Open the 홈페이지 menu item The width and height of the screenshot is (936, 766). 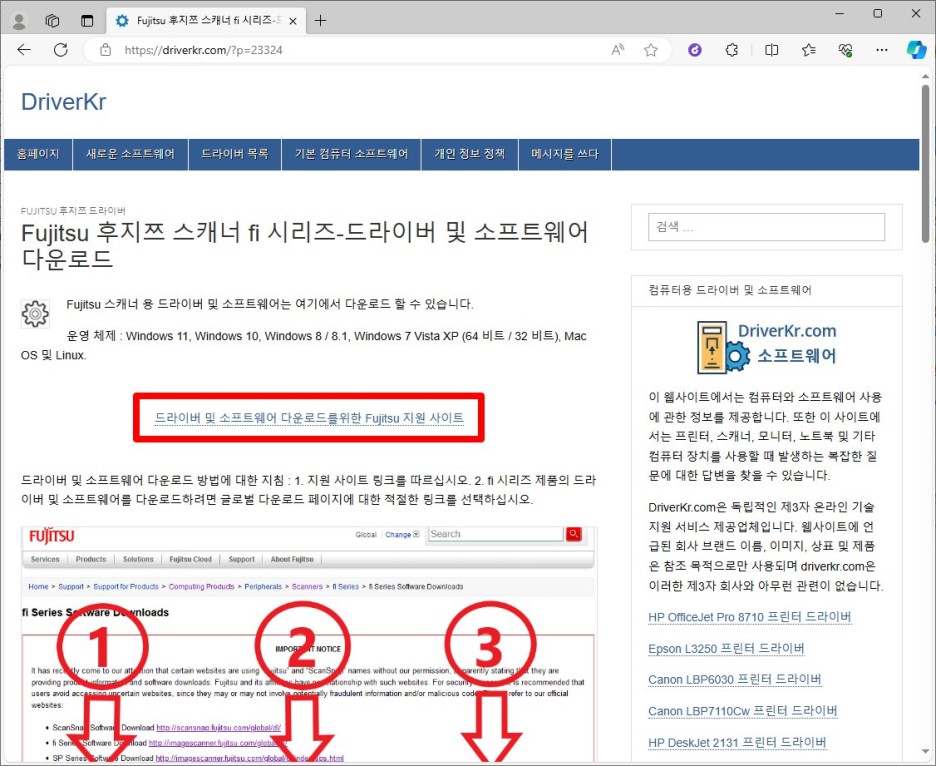coord(38,154)
